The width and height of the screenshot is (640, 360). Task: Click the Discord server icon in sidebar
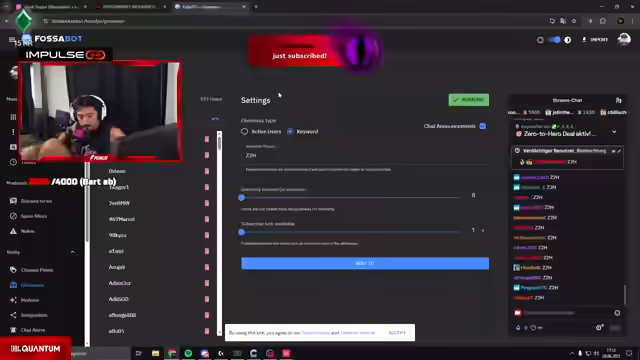tap(13, 201)
